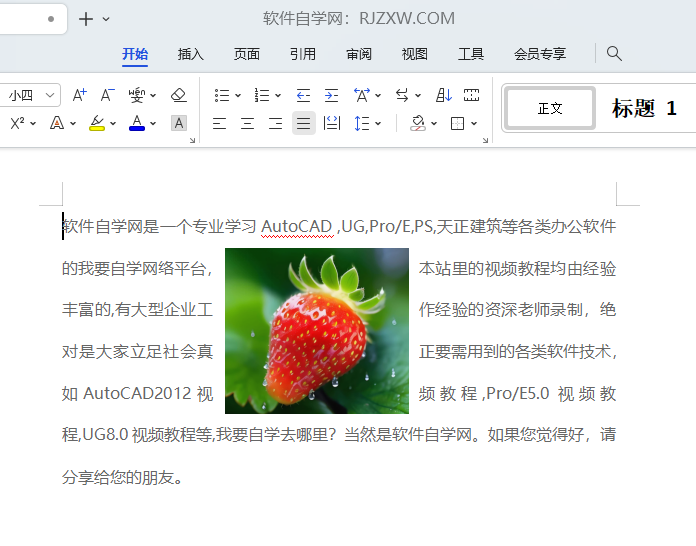This screenshot has width=696, height=546.
Task: Click the paragraph shading fill icon
Action: 418,123
